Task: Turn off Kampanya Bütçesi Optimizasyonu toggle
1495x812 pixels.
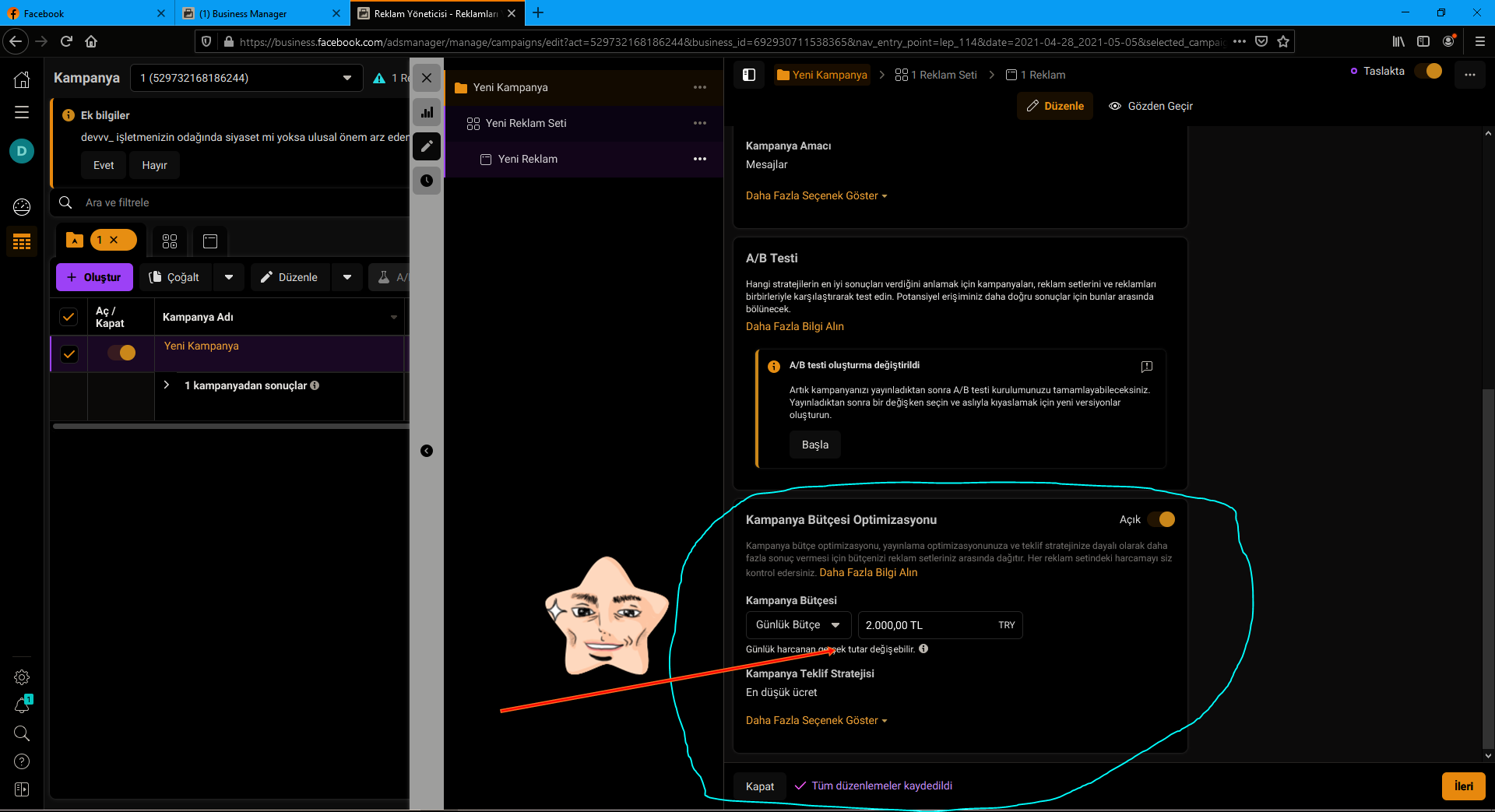Action: [x=1161, y=519]
